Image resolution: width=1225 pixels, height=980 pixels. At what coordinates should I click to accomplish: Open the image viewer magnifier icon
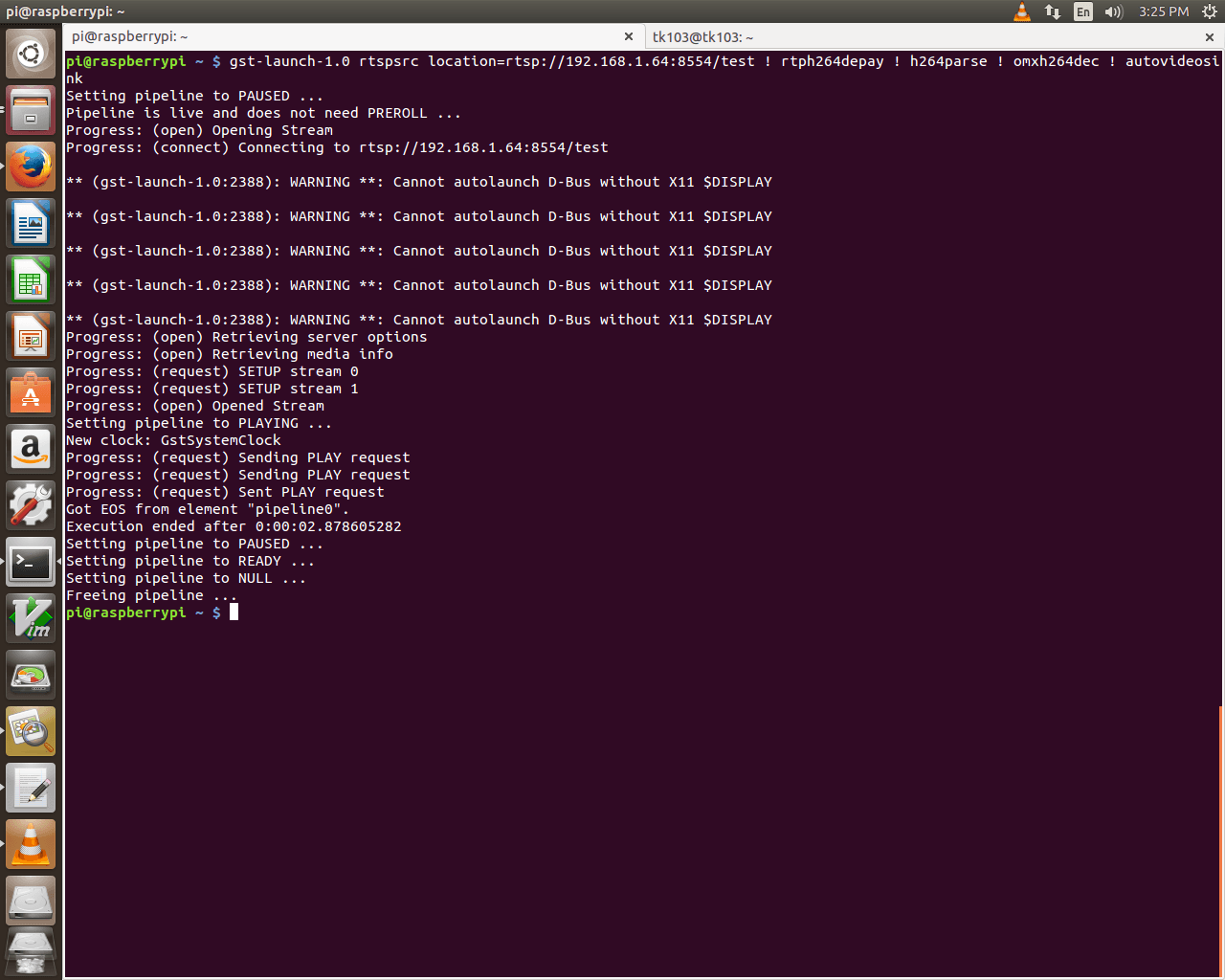pos(31,731)
